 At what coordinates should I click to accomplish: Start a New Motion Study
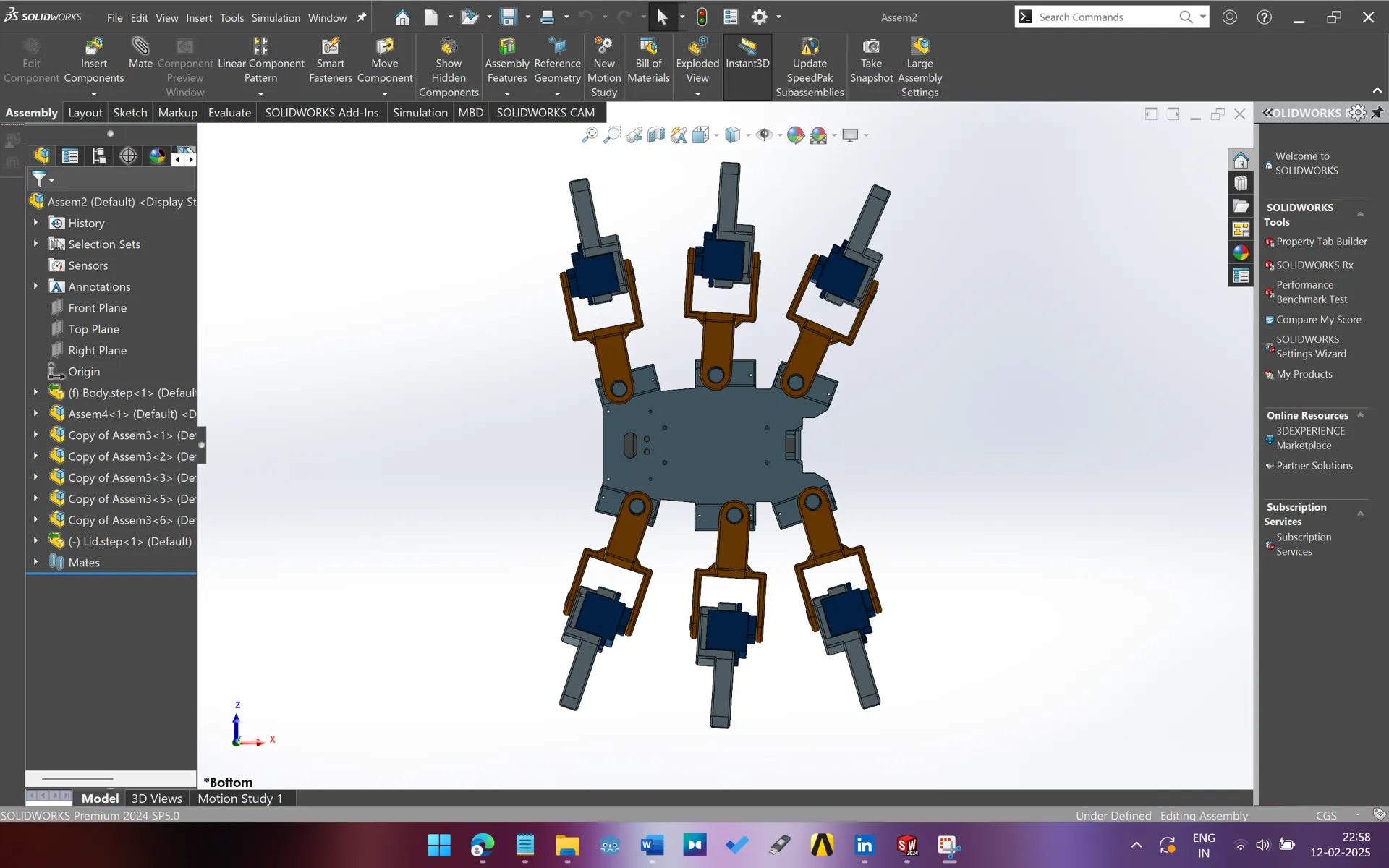[604, 67]
